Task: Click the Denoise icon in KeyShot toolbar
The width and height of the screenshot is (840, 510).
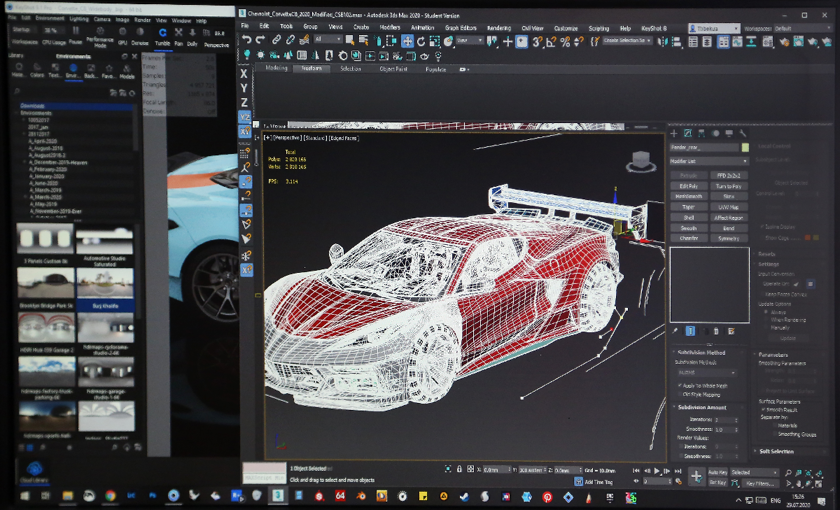Action: [141, 33]
